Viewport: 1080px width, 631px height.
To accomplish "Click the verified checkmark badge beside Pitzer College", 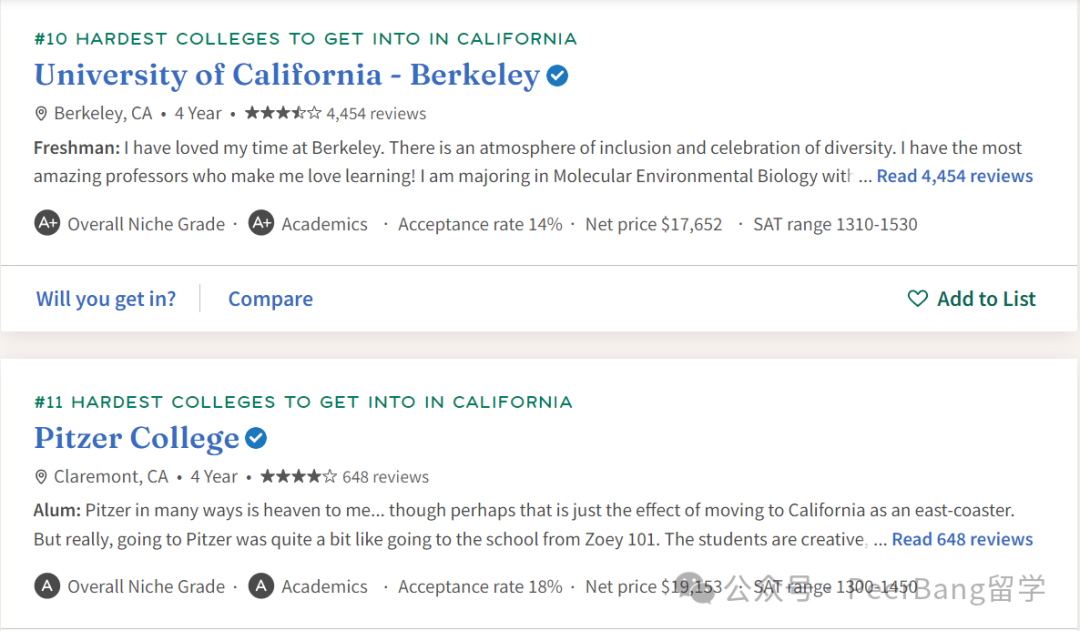I will click(256, 438).
